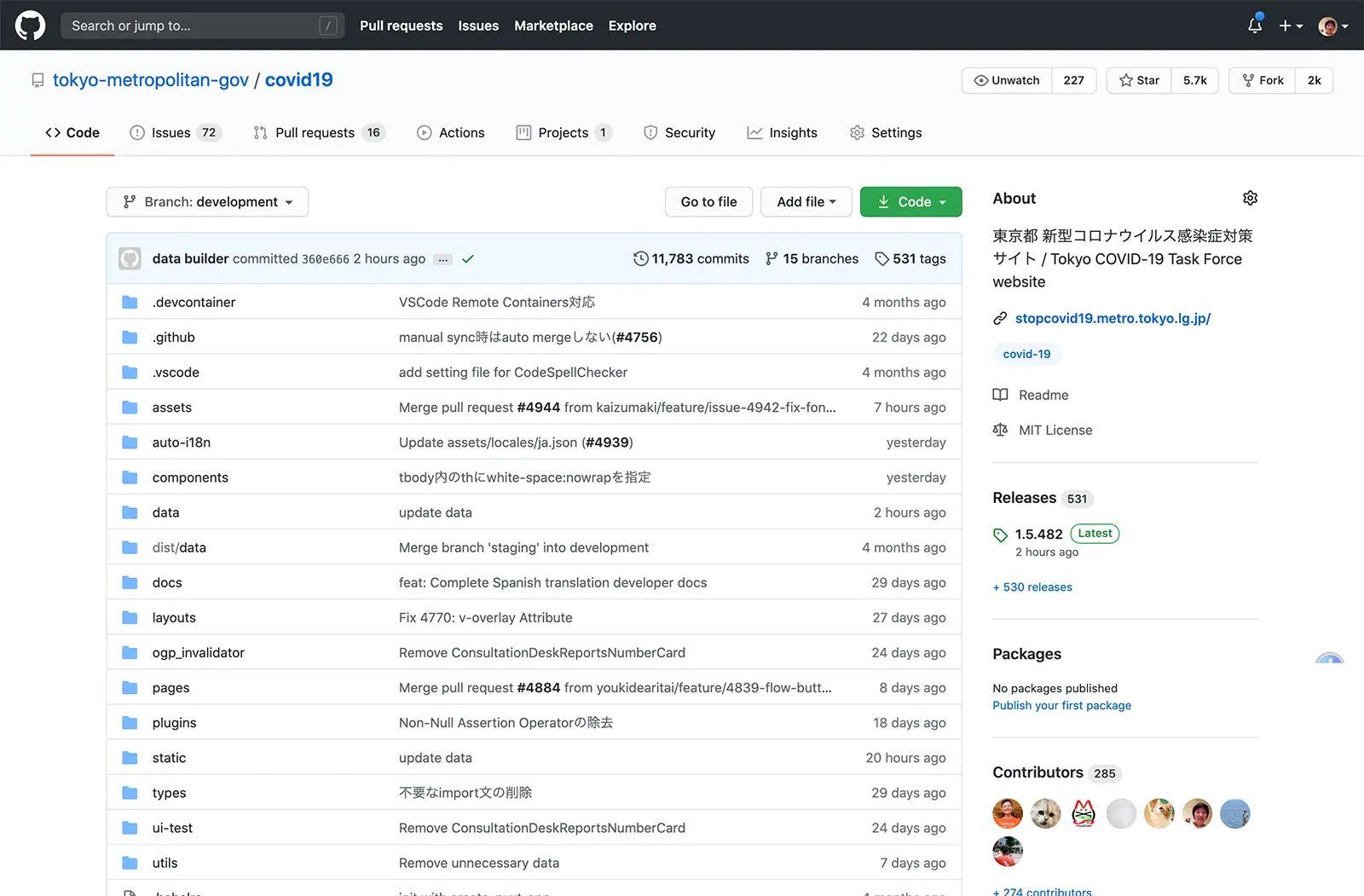This screenshot has height=896, width=1364.
Task: Open the ogp_invalidator folder
Action: coord(199,653)
